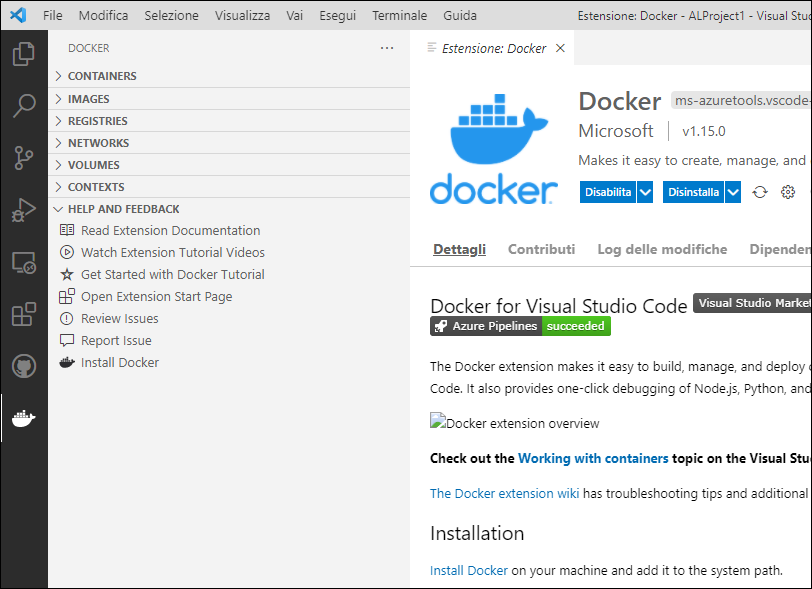Screen dimensions: 812x589
Task: Click the extension sync refresh icon
Action: click(x=760, y=192)
